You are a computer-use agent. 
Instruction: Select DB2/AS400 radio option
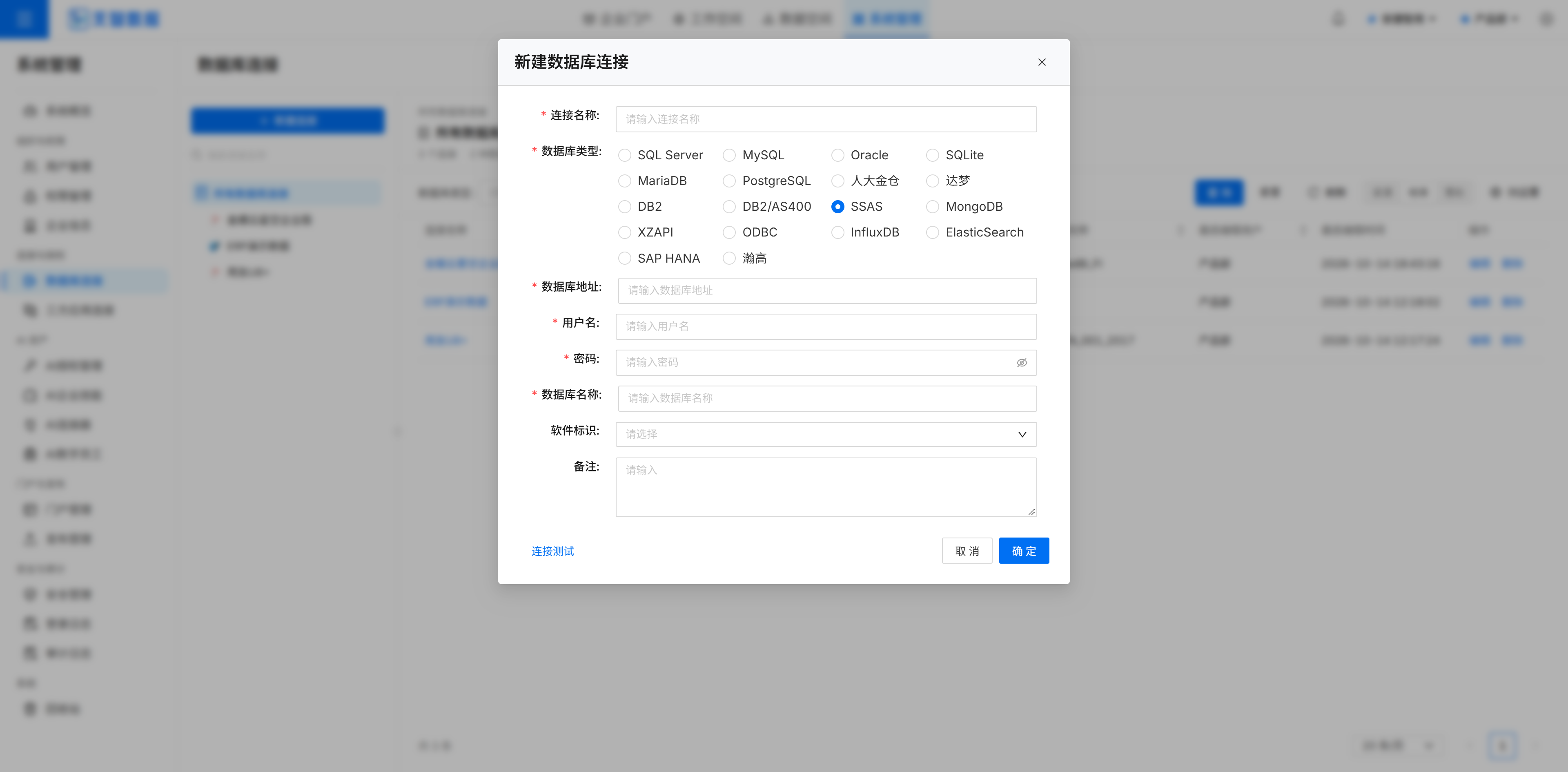tap(729, 206)
